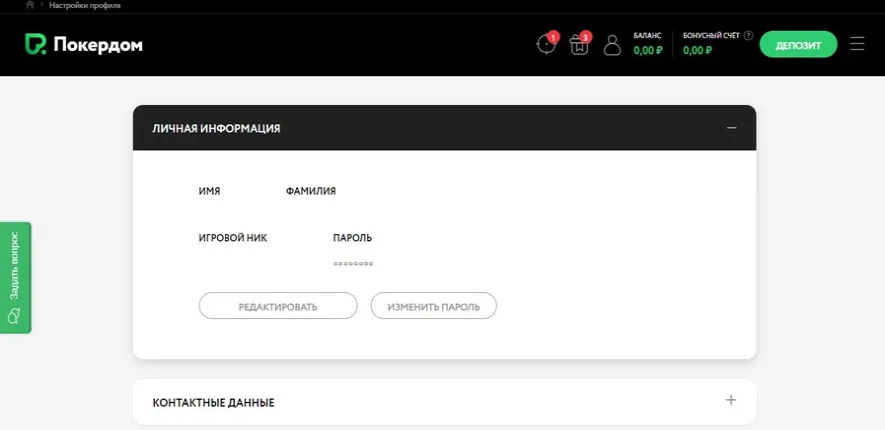Click the Бонусный счет amount 0,00 ₽
885x430 pixels.
698,50
